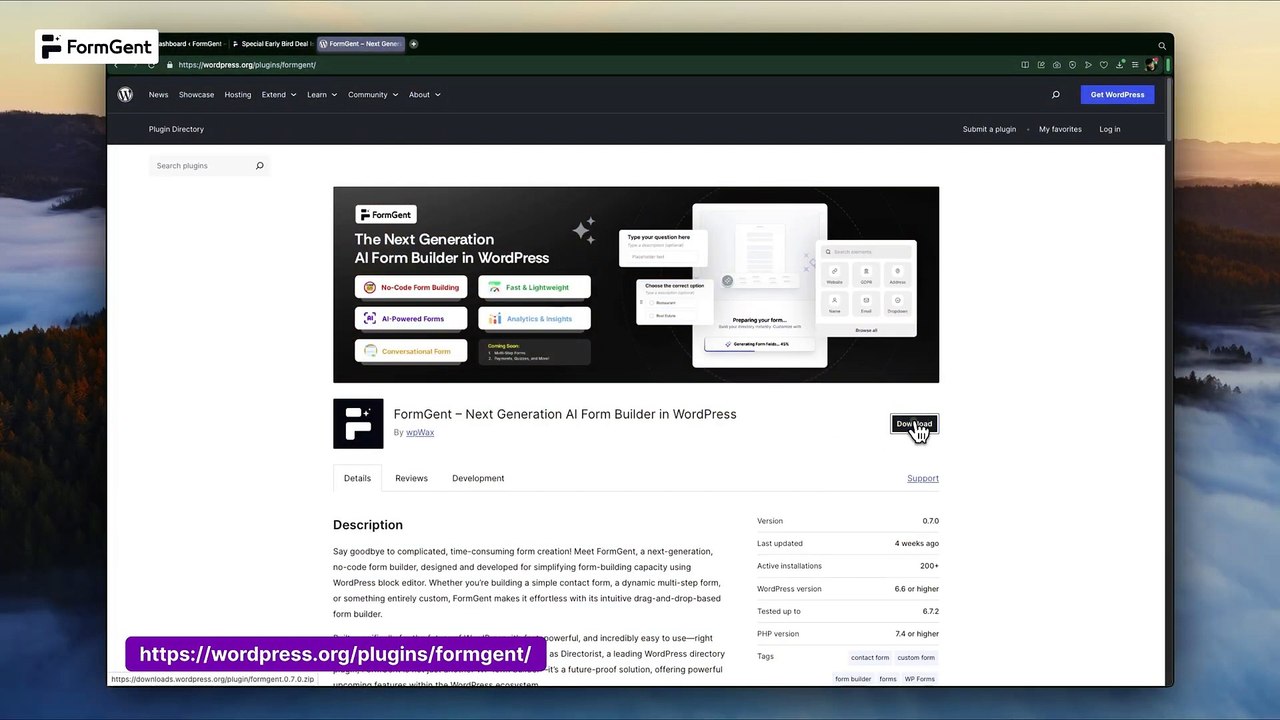
Task: Expand the About menu
Action: [x=424, y=95]
